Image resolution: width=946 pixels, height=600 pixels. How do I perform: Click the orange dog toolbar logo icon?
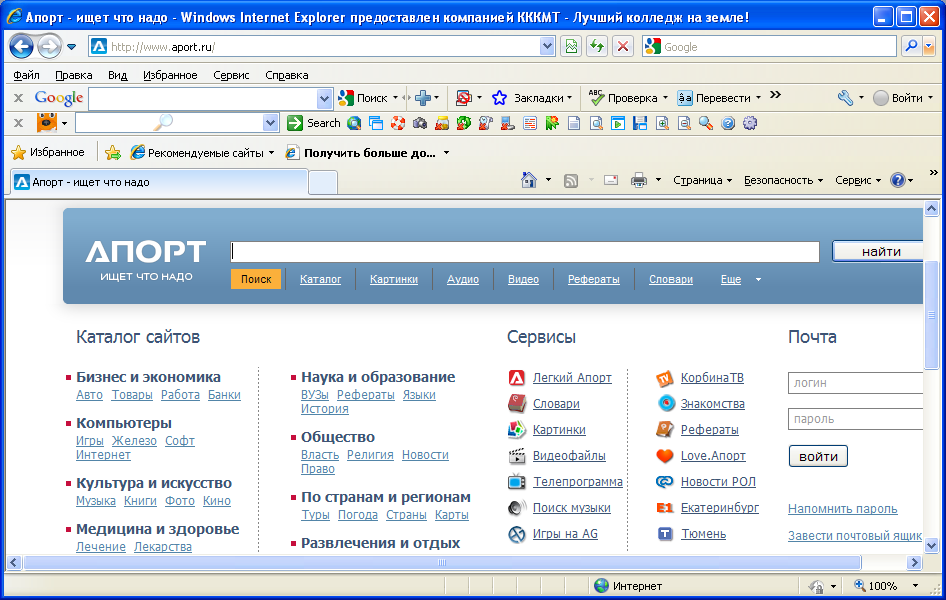pyautogui.click(x=46, y=122)
